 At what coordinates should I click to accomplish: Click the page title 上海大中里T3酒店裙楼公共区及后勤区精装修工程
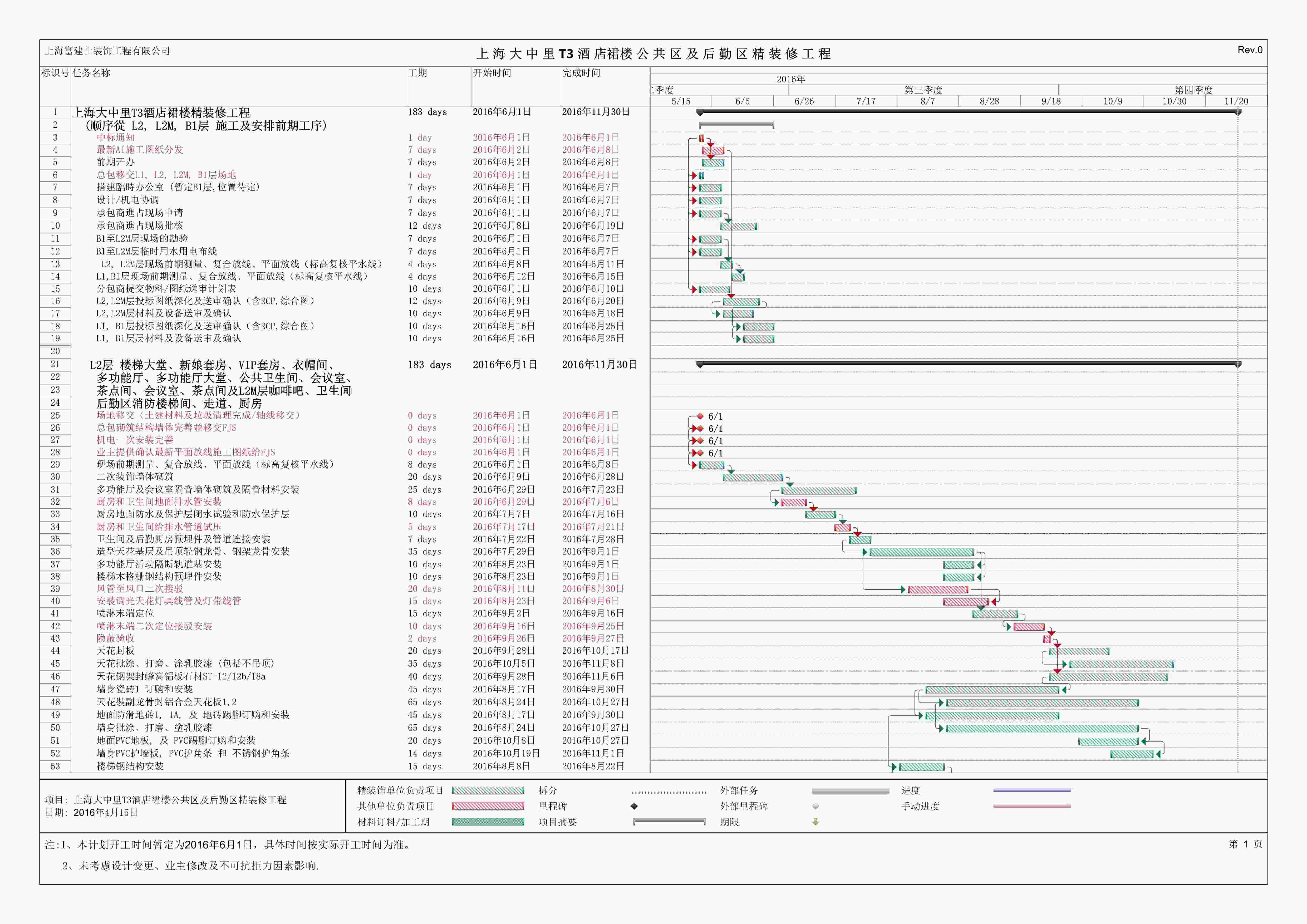[653, 54]
